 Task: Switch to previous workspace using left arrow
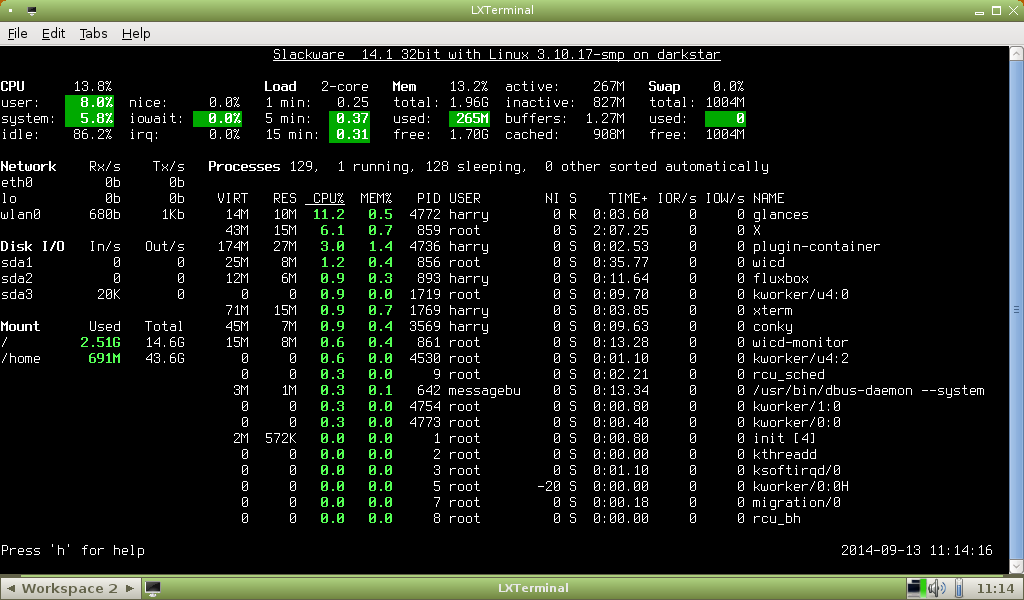tap(10, 588)
